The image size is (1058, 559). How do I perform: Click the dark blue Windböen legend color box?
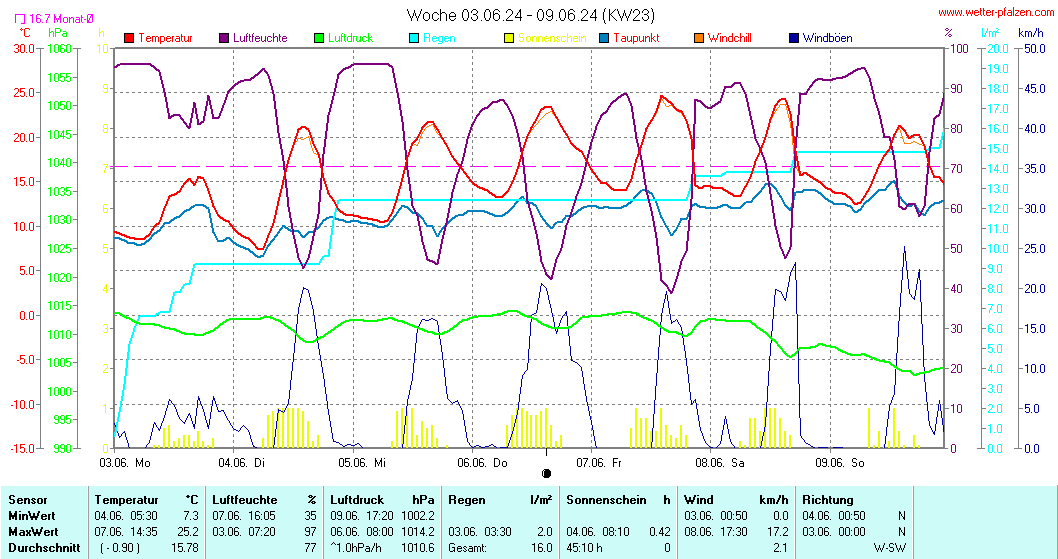(x=794, y=38)
